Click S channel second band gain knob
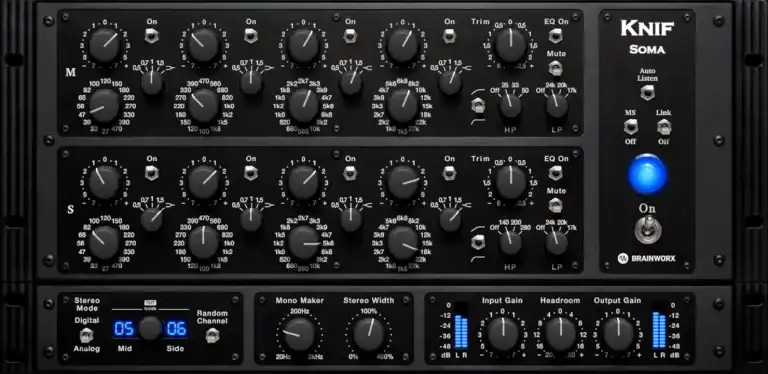Screen dimensions: 768x374 (204, 182)
